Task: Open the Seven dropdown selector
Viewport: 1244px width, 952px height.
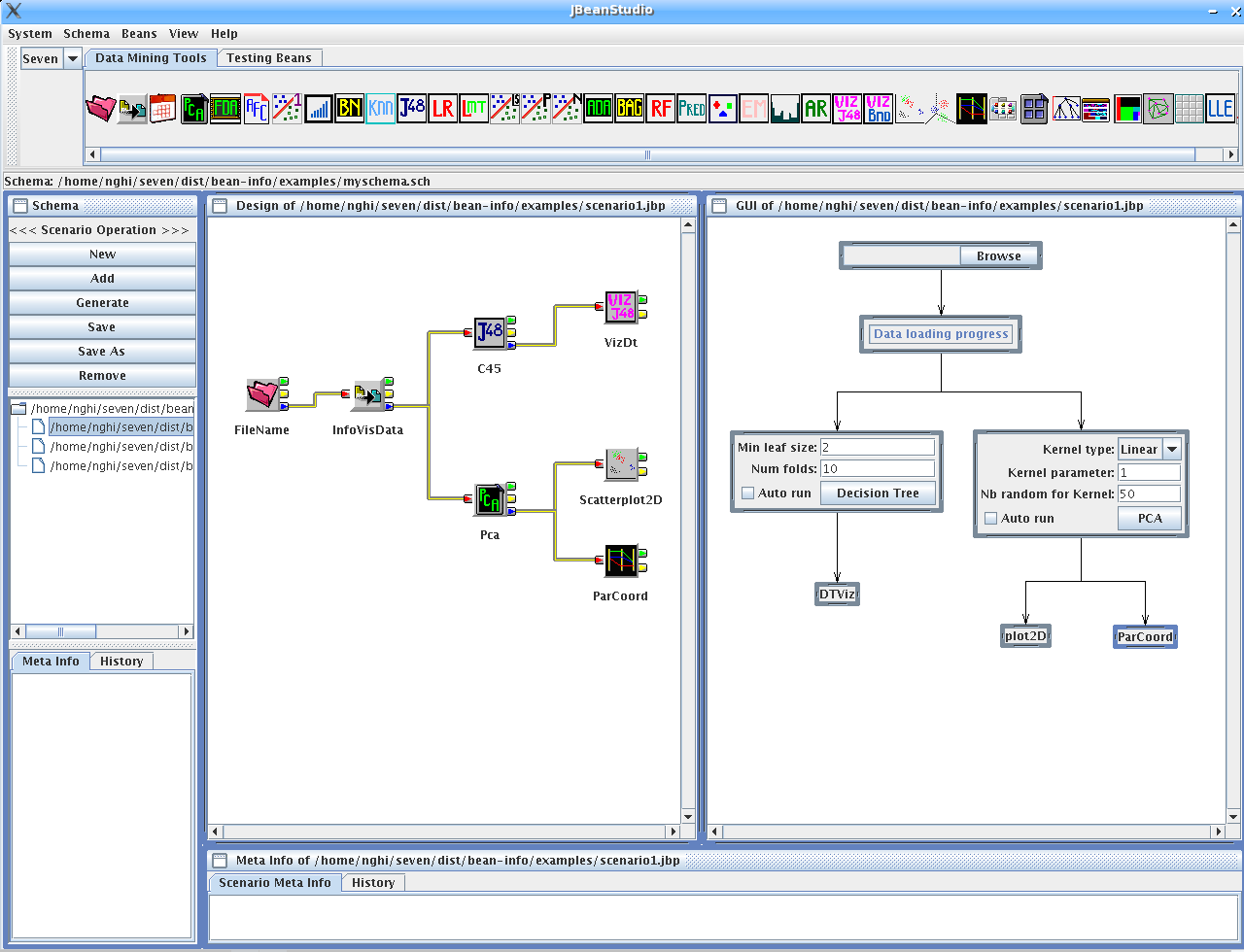Action: tap(72, 58)
